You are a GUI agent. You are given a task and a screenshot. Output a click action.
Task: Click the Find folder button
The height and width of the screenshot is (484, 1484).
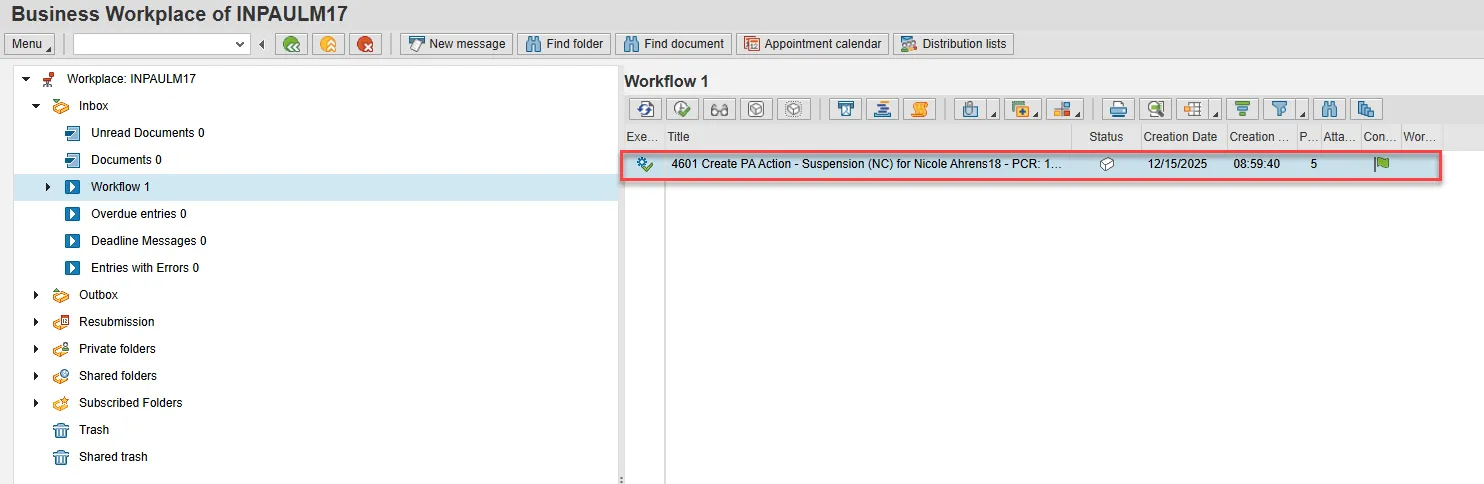tap(564, 44)
